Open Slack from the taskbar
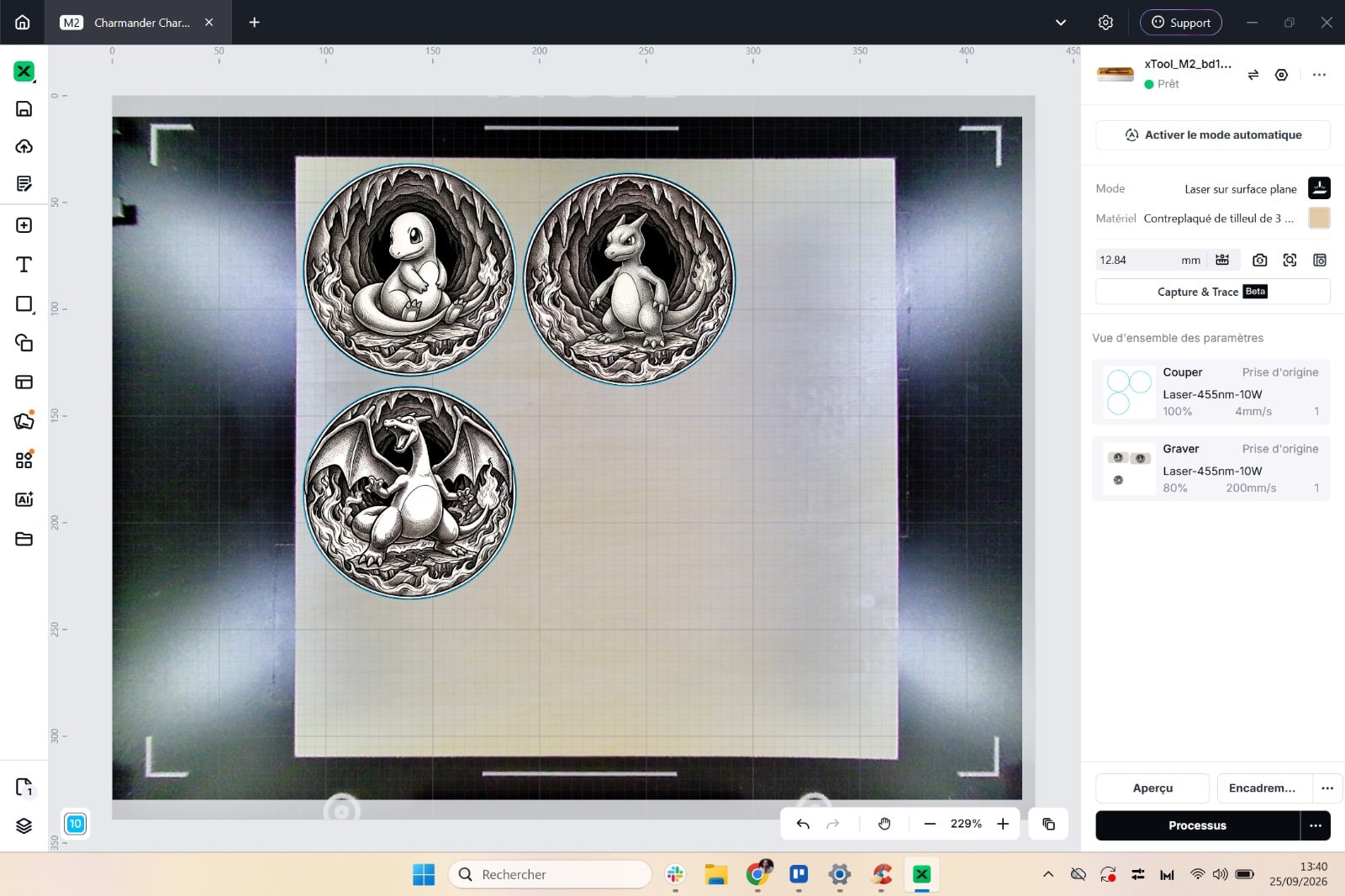The height and width of the screenshot is (896, 1345). click(x=675, y=875)
